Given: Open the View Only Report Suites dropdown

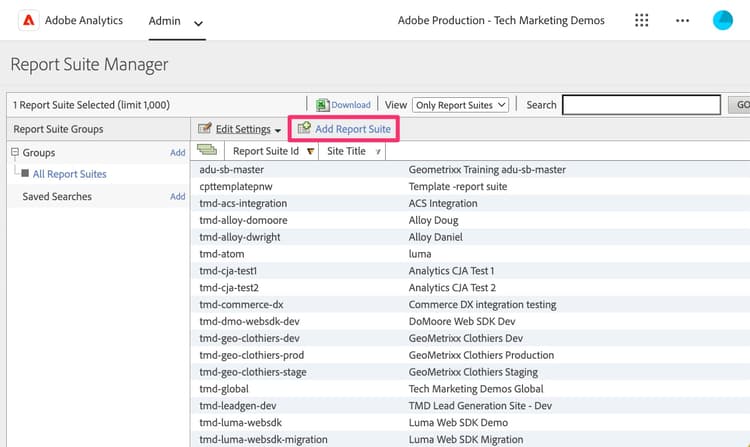Looking at the screenshot, I should point(460,105).
